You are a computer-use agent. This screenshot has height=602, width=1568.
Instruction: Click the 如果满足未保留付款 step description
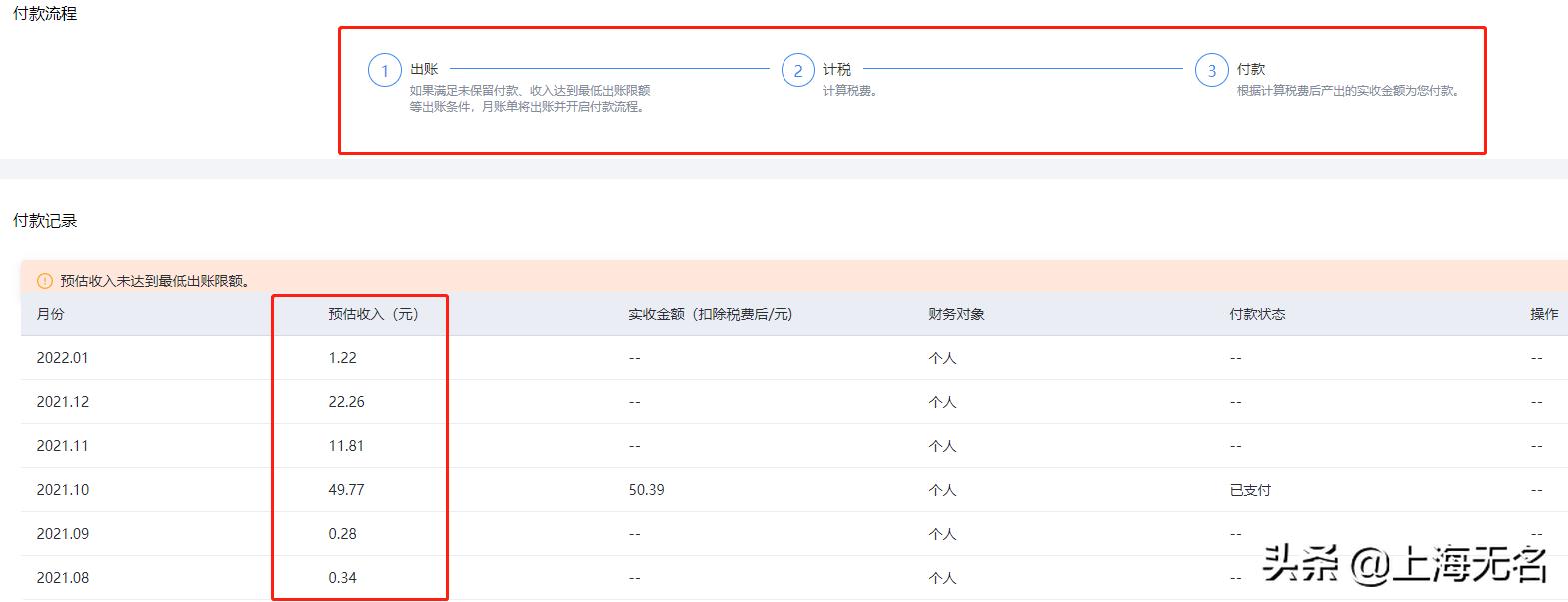pos(530,98)
